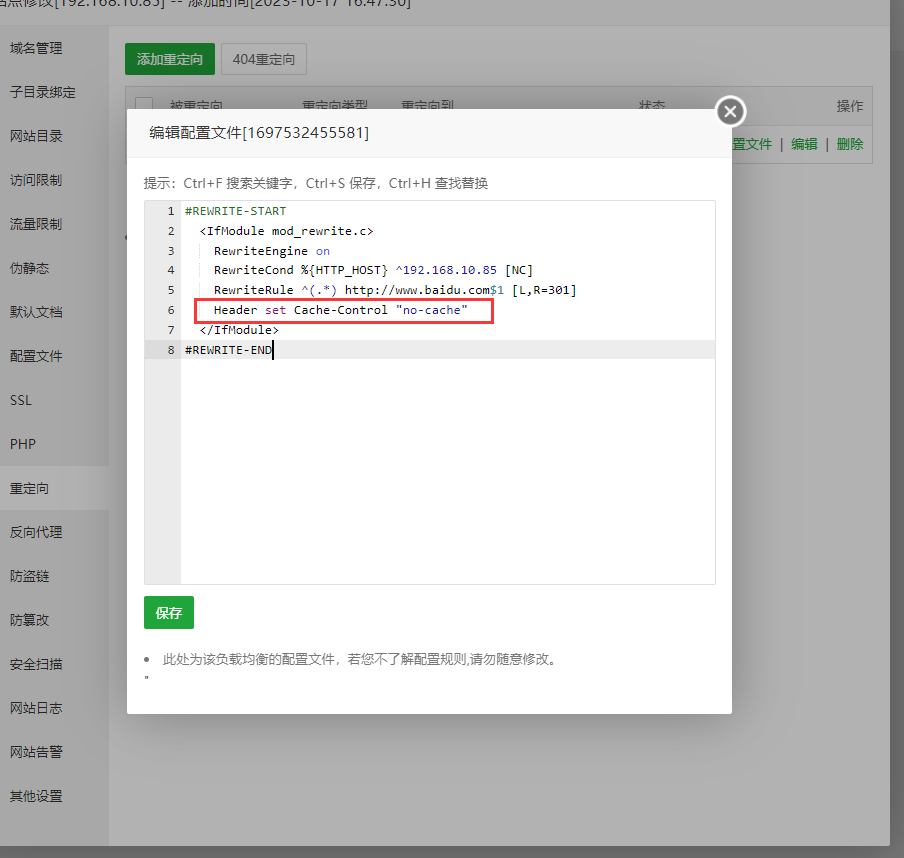904x858 pixels.
Task: Go to 访问限制 settings
Action: click(x=36, y=180)
